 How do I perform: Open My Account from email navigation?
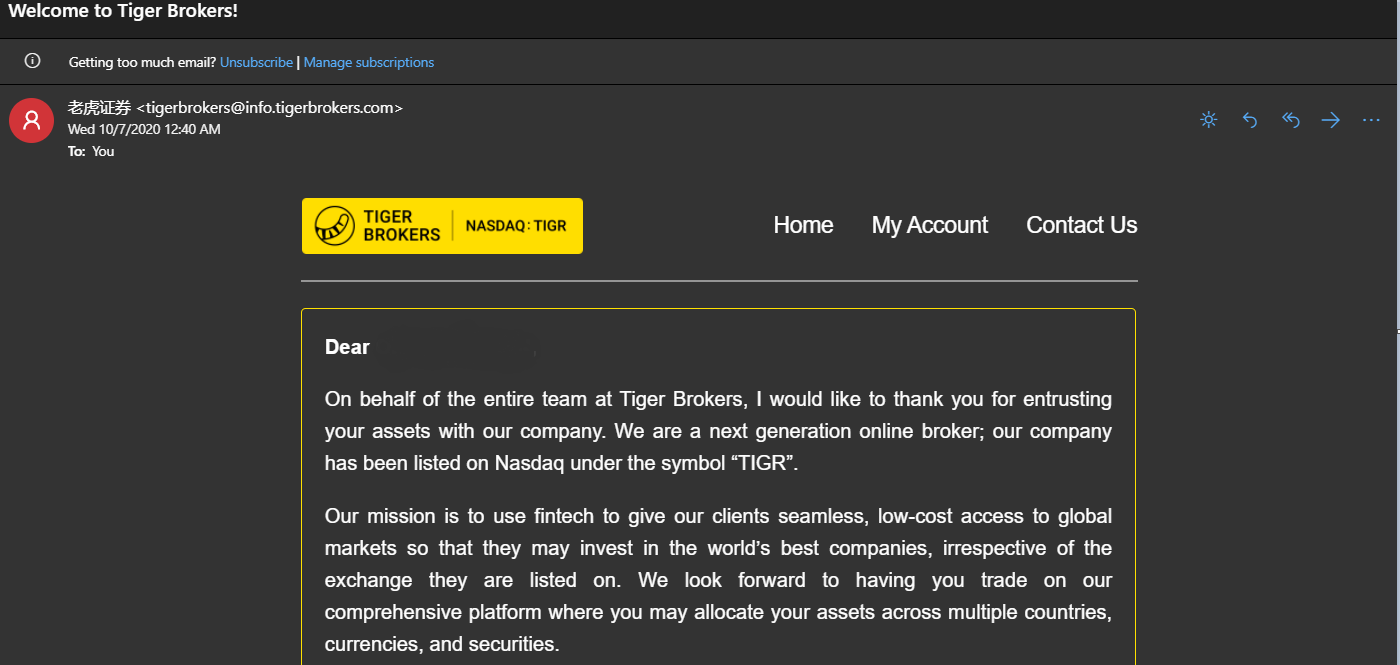coord(930,225)
